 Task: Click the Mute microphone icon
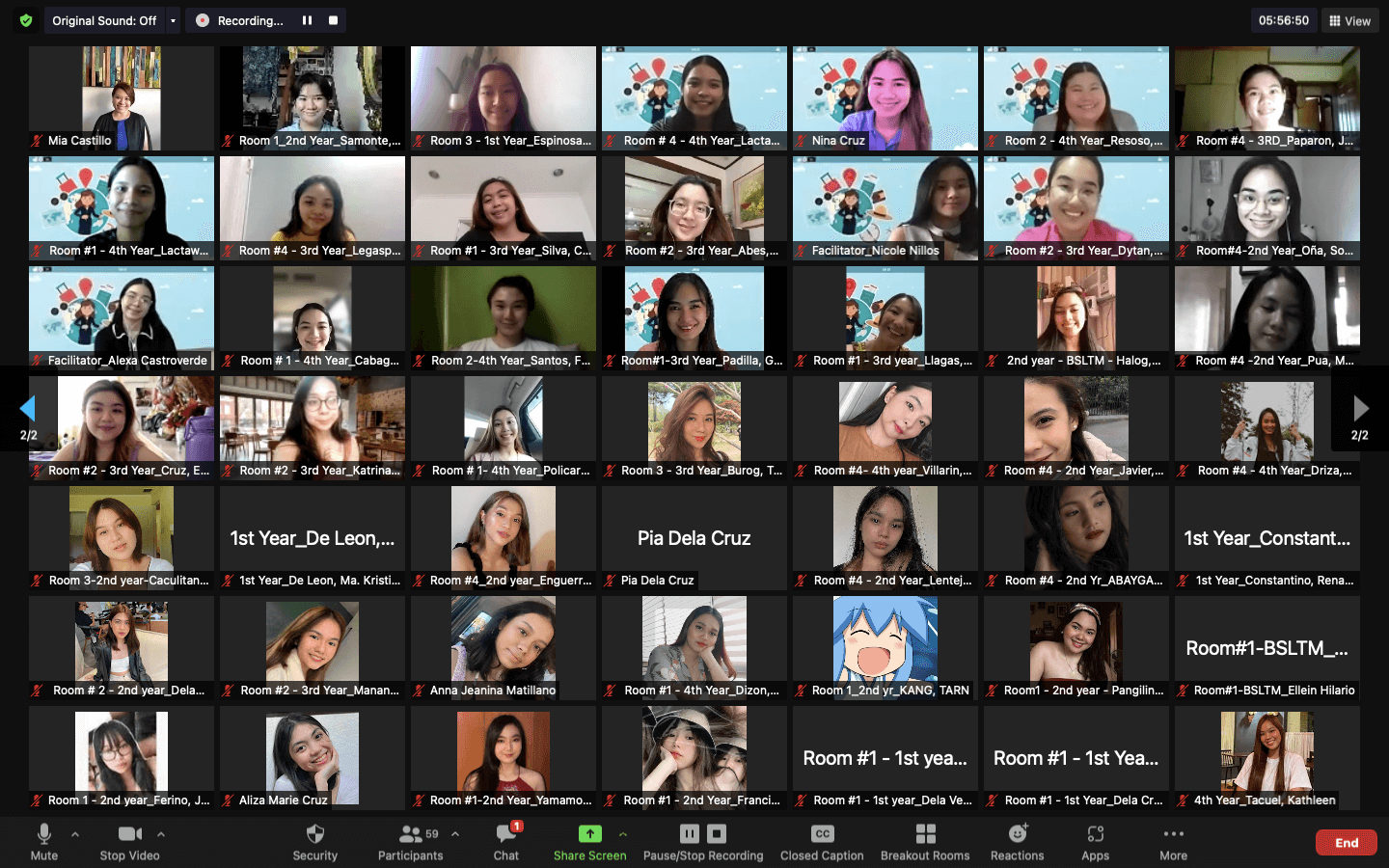pos(43,834)
